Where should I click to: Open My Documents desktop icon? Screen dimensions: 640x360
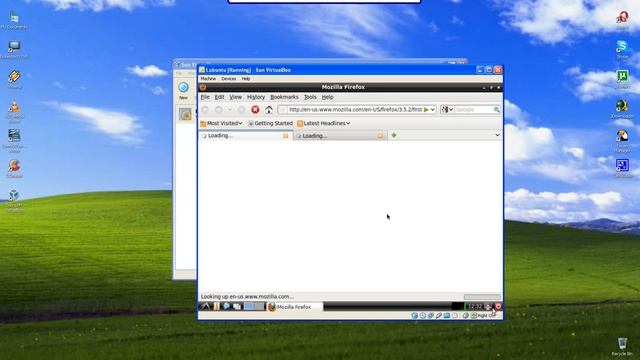coord(14,20)
